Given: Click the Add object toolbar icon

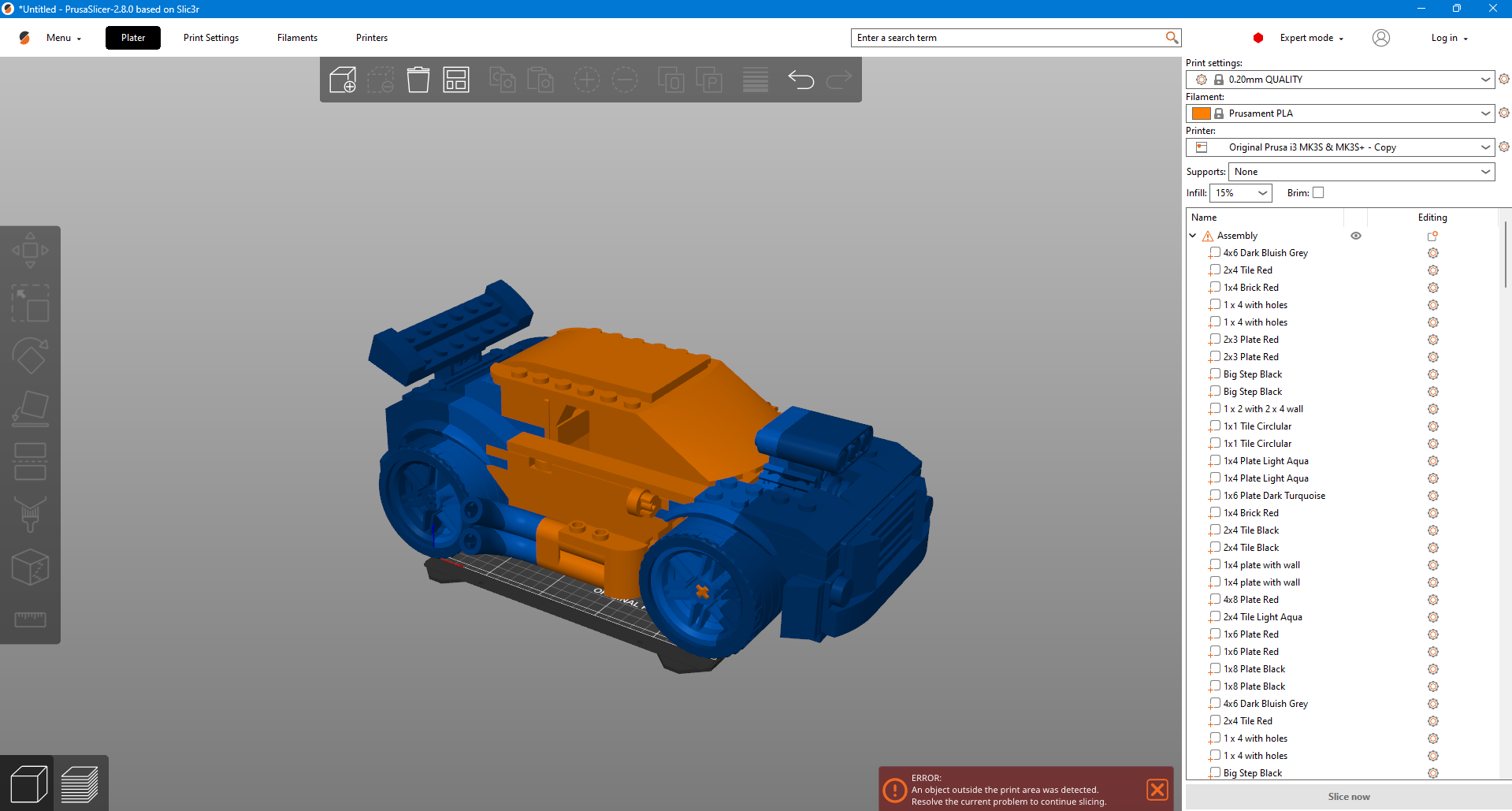Looking at the screenshot, I should [343, 80].
